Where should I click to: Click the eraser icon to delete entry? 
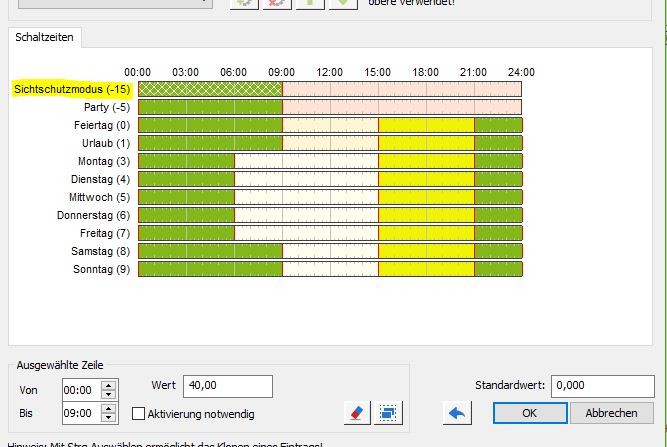(357, 413)
